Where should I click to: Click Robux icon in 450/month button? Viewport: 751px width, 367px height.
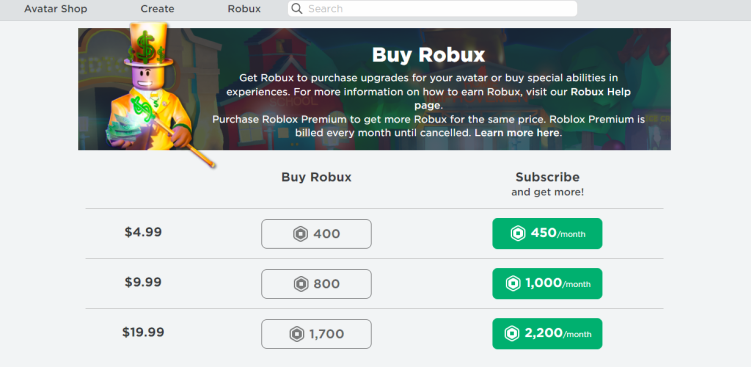pyautogui.click(x=518, y=234)
